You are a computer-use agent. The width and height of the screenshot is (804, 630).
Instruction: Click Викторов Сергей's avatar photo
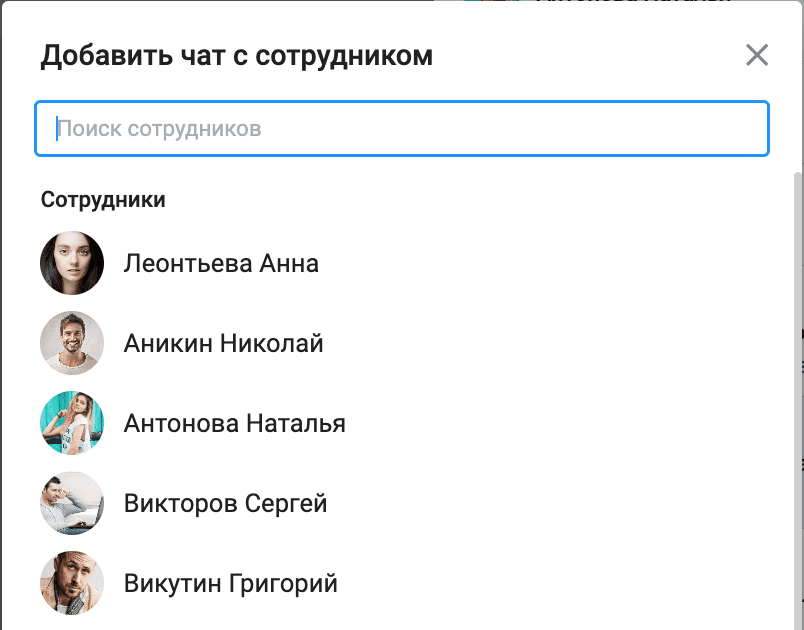[72, 503]
